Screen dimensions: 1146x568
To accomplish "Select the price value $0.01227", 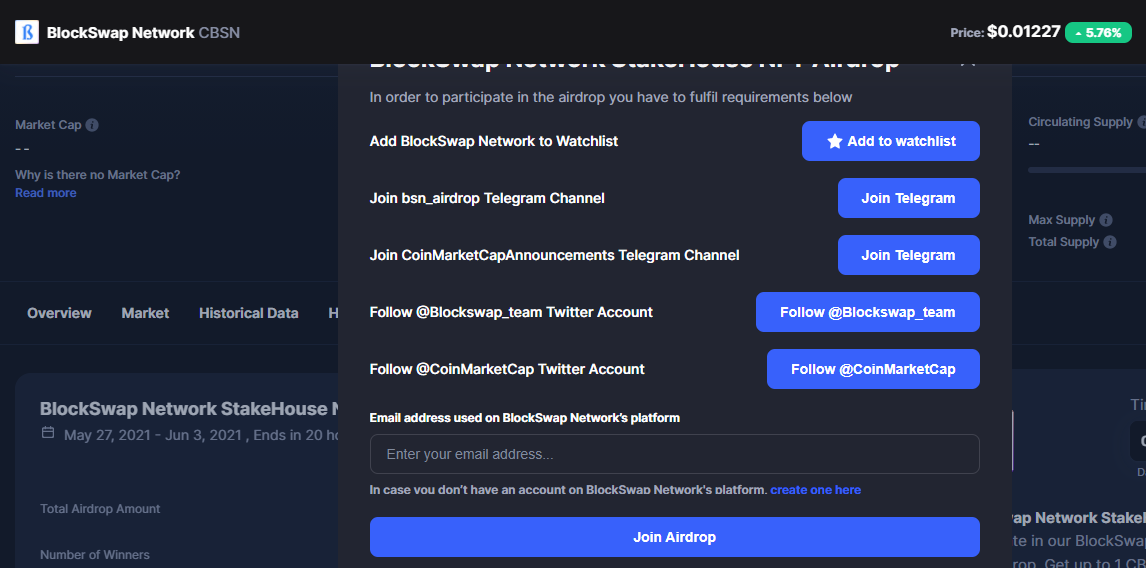I will [1023, 32].
